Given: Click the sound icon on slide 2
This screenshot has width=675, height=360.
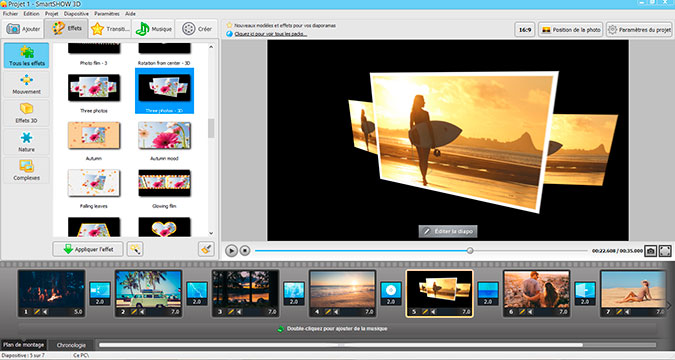Looking at the screenshot, I should point(142,312).
